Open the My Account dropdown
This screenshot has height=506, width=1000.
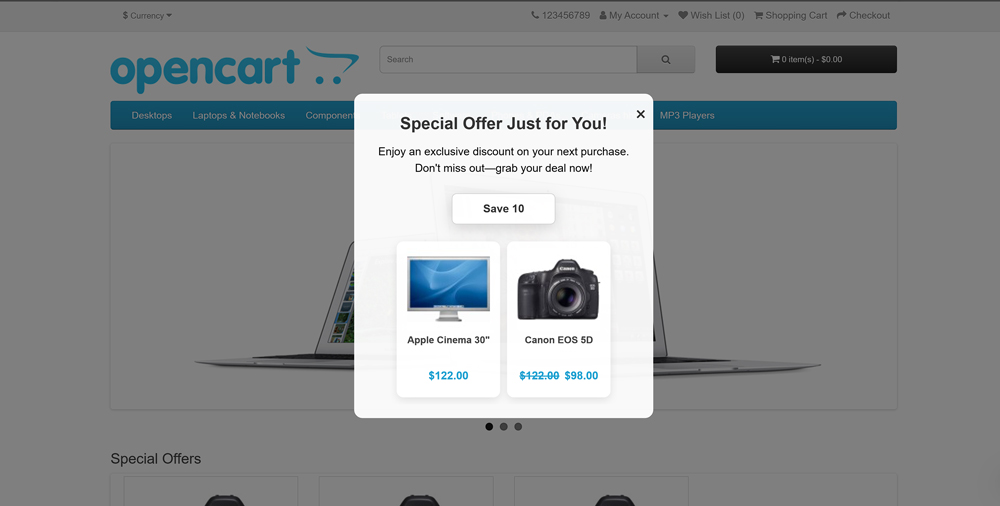[634, 15]
